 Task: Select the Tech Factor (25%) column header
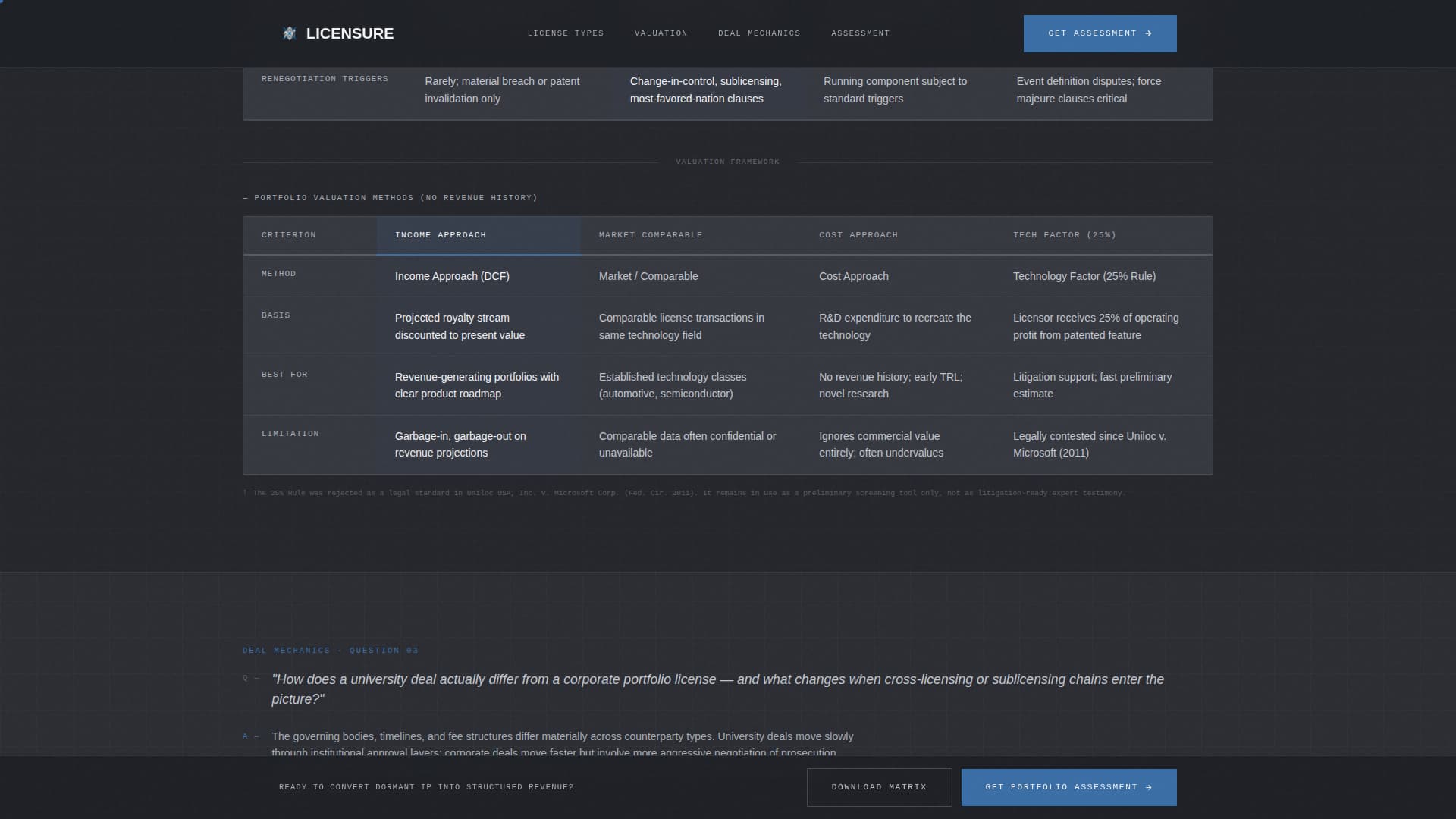tap(1064, 235)
